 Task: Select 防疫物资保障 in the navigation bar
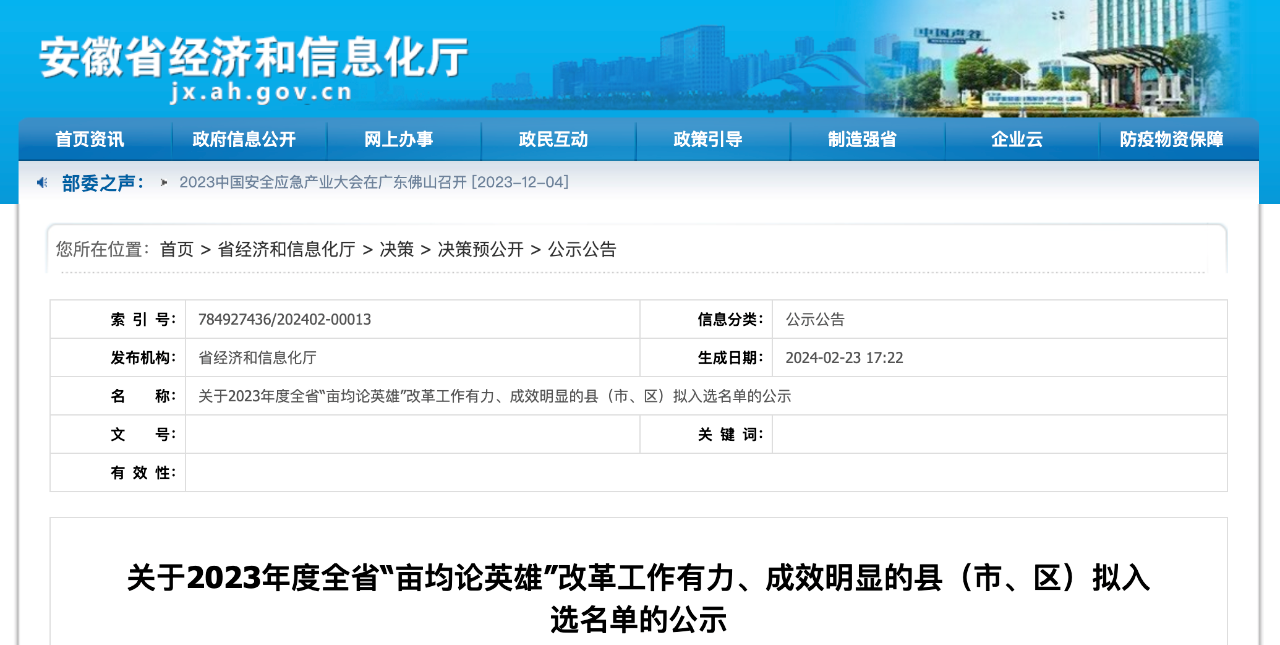1171,140
